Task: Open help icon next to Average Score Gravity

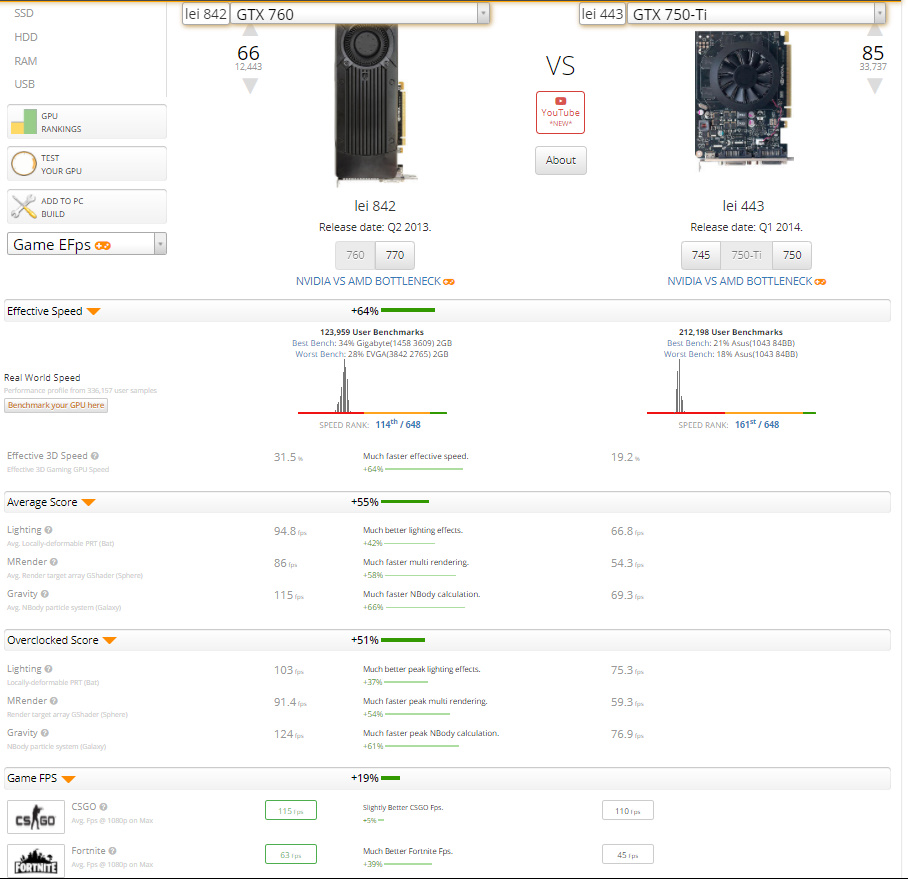Action: [x=45, y=594]
